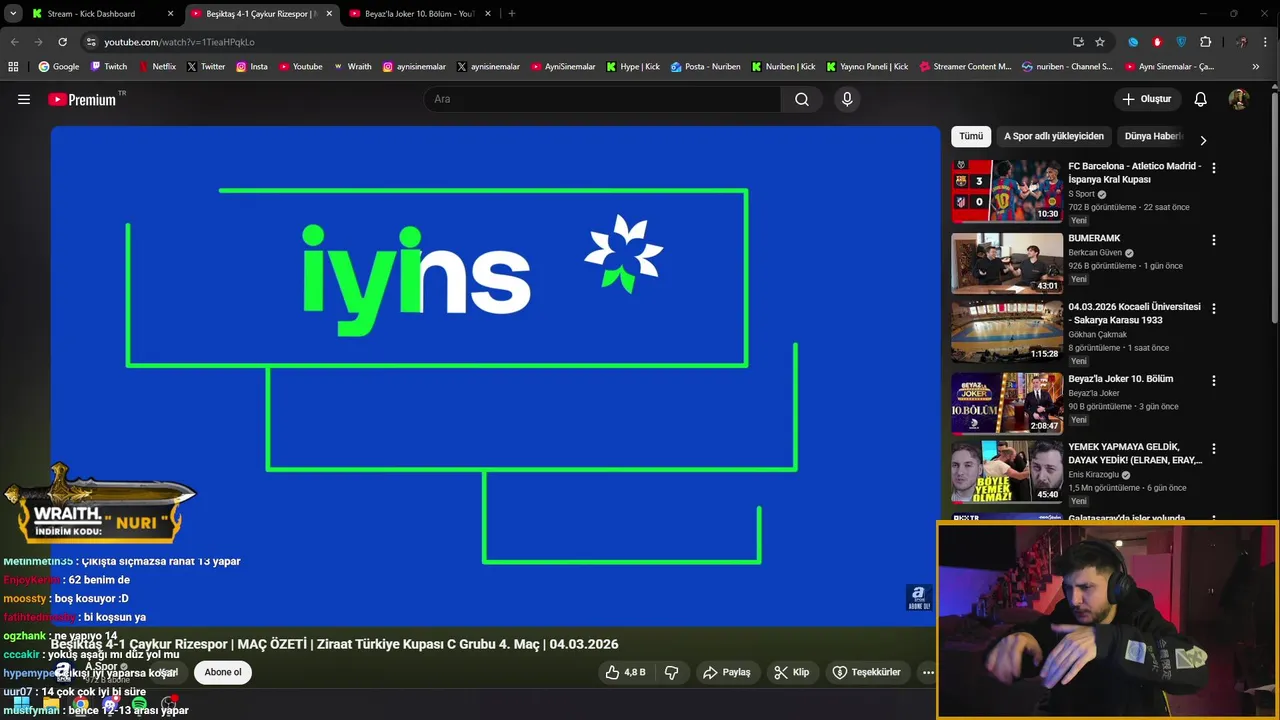
Task: Open more options ellipsis below the video
Action: pos(928,672)
